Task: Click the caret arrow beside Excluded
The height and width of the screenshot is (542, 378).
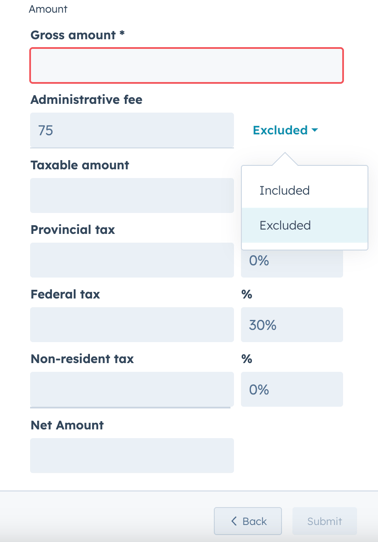Action: 314,130
